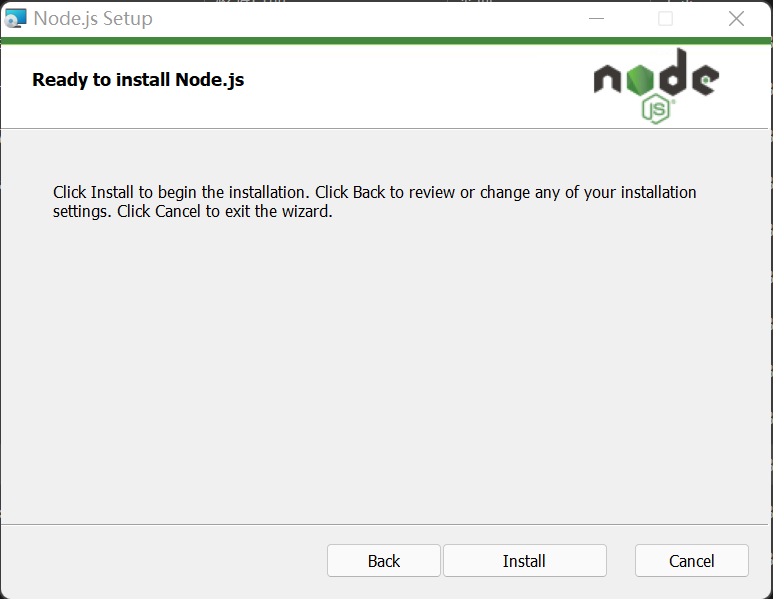
Task: Click the JS hexagon badge under logo
Action: coord(656,109)
